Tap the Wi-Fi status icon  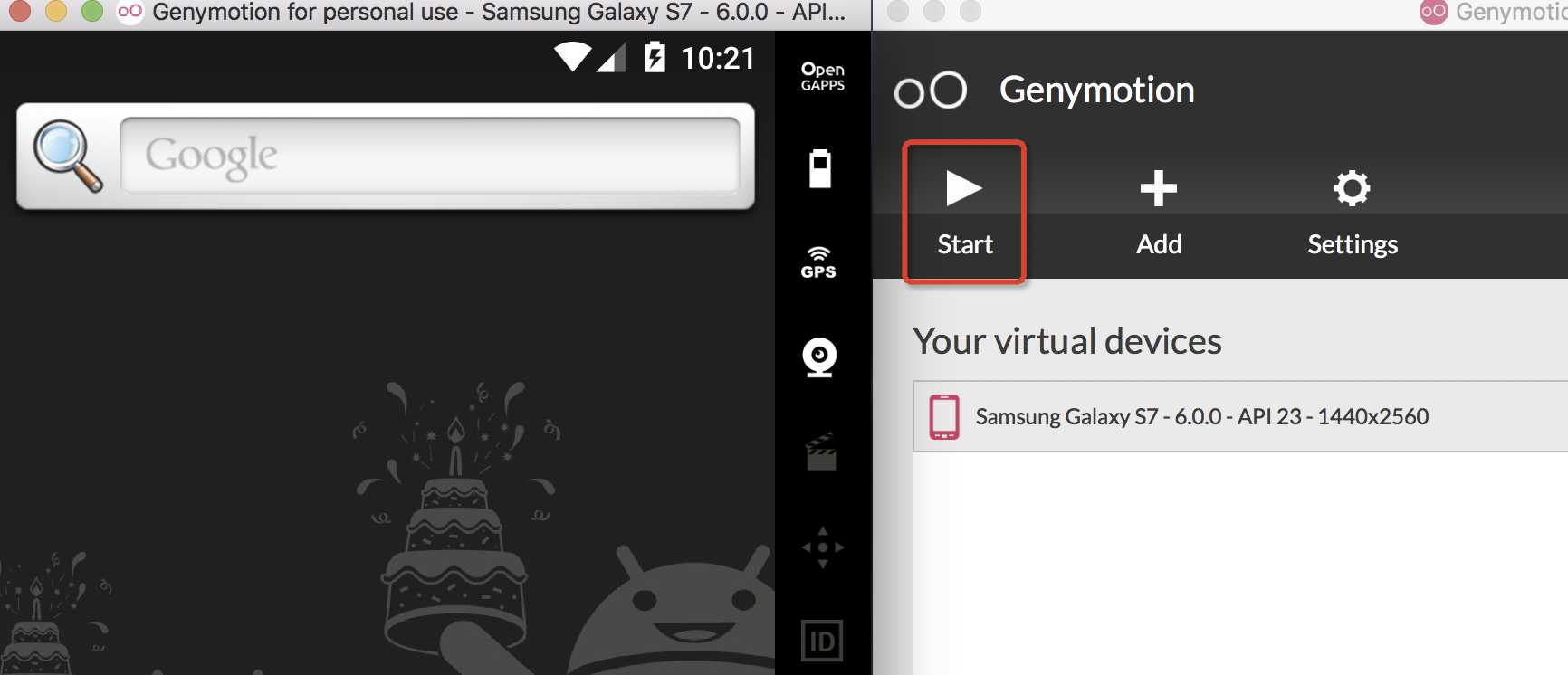[572, 56]
